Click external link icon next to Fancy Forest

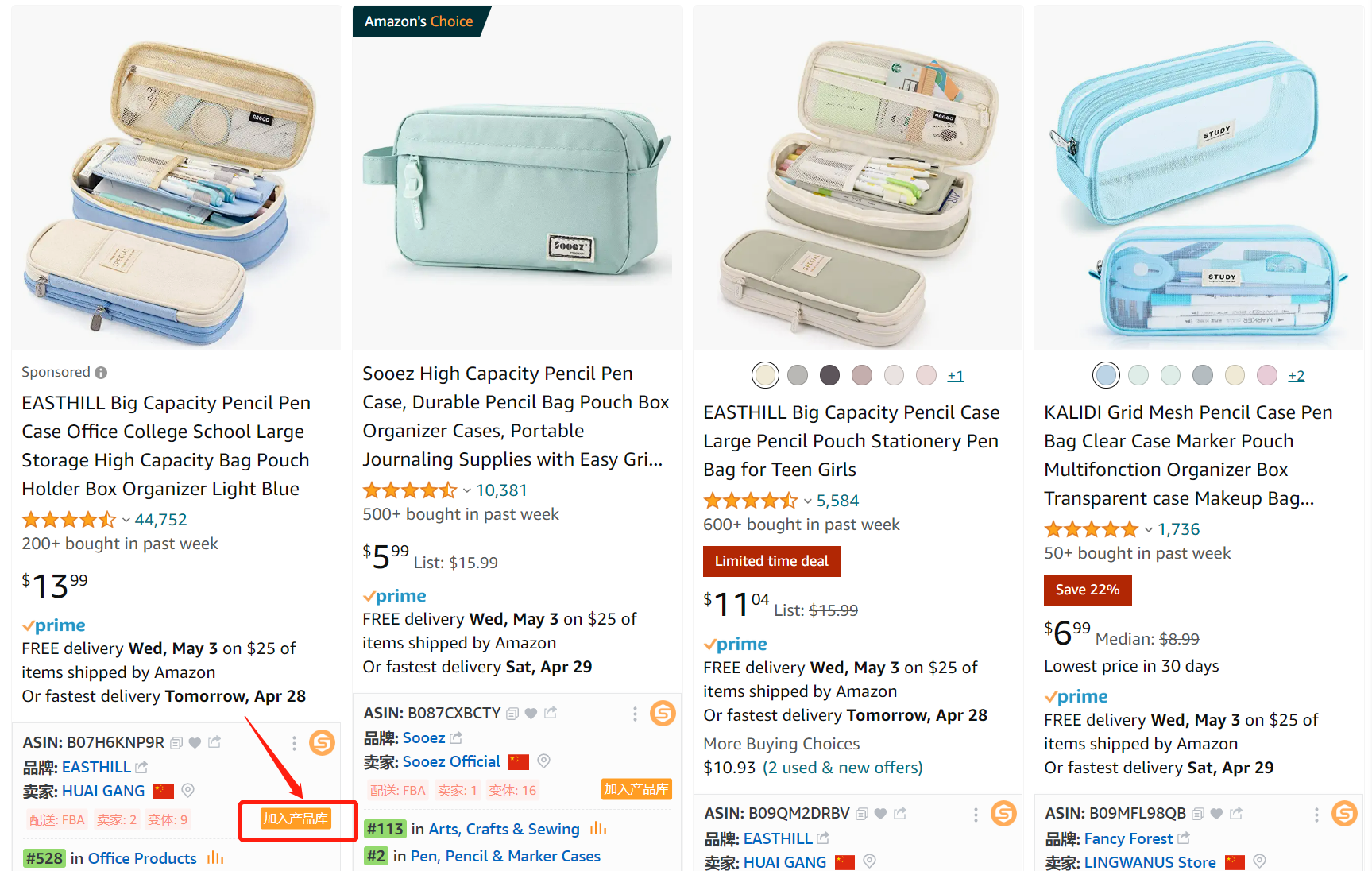pos(1184,838)
